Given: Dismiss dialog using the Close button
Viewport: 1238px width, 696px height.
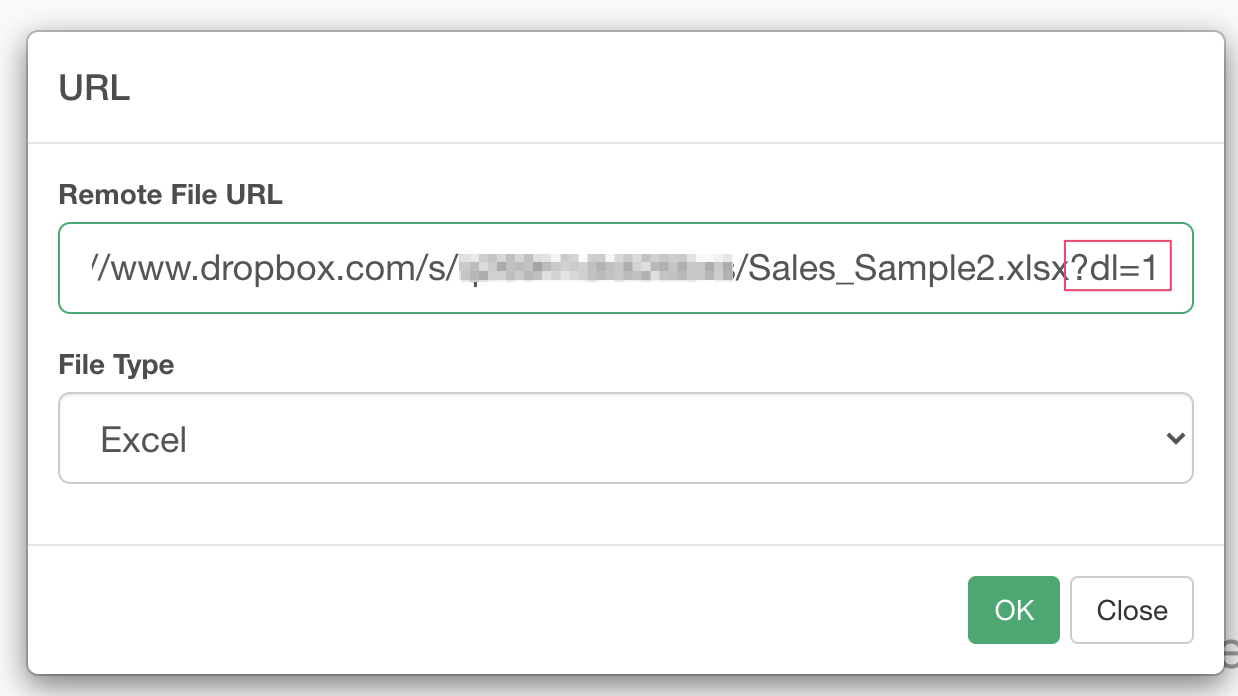Looking at the screenshot, I should [1131, 610].
